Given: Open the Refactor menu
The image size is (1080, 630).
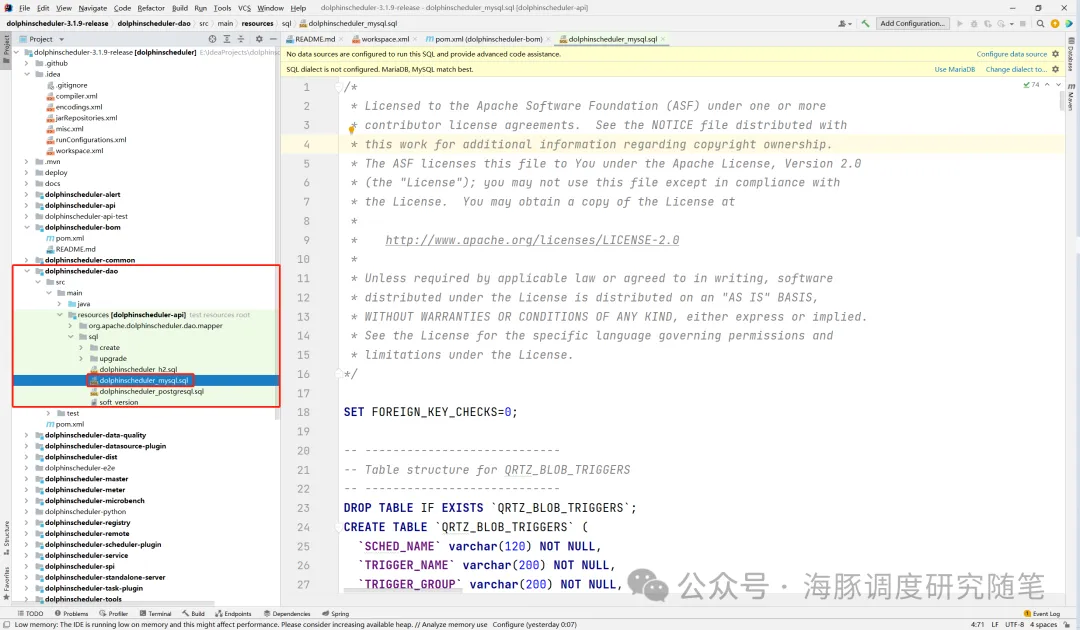Looking at the screenshot, I should (x=151, y=8).
